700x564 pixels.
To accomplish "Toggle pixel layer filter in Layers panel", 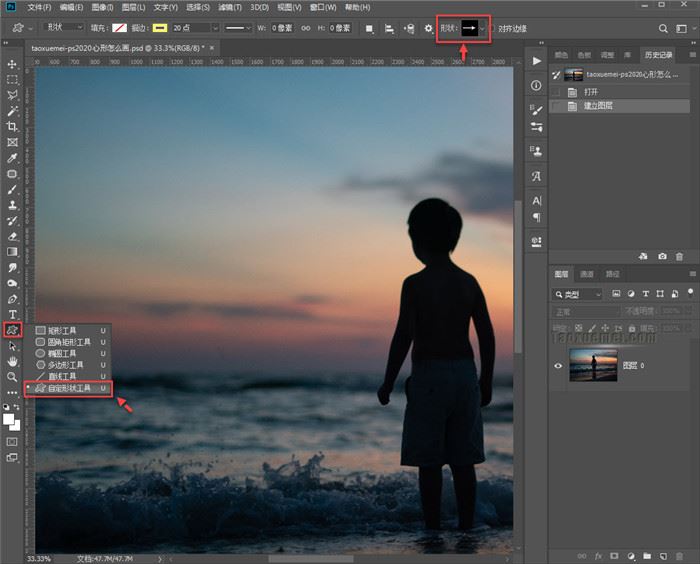I will [x=616, y=294].
